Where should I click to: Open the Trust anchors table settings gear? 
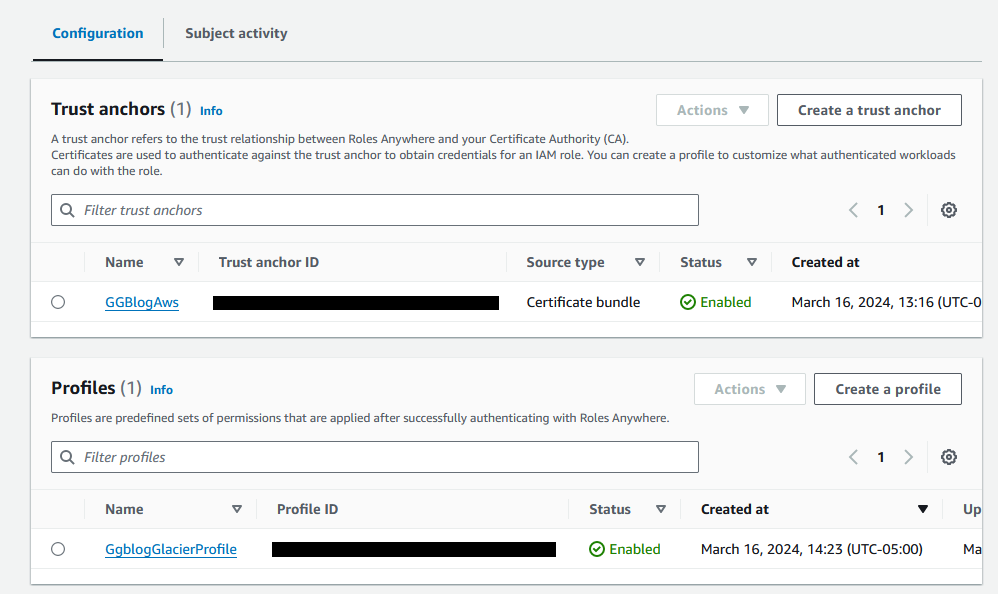click(x=948, y=210)
